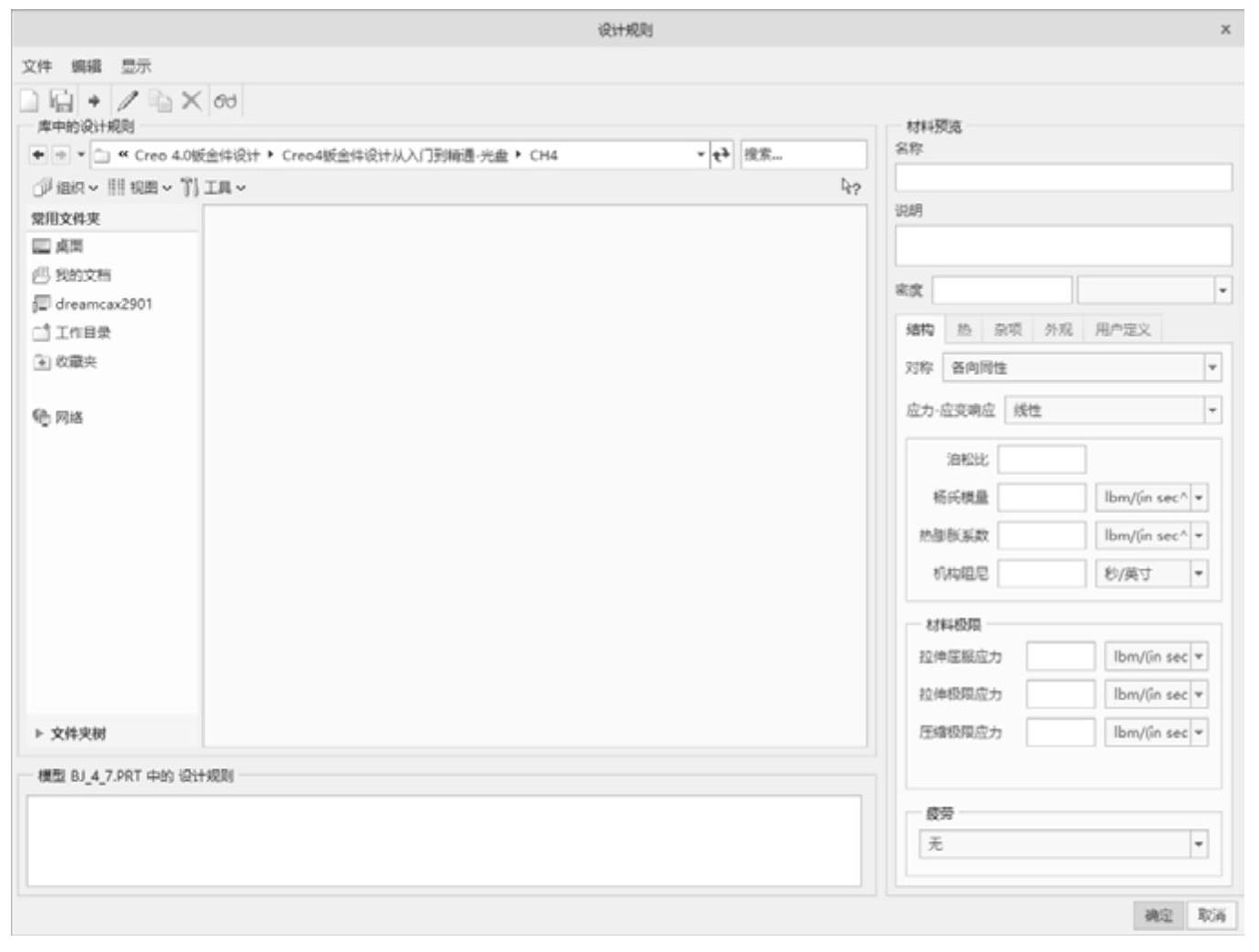Click the 拉伸极限应力 value field
The width and height of the screenshot is (1259, 952).
coord(1061,694)
